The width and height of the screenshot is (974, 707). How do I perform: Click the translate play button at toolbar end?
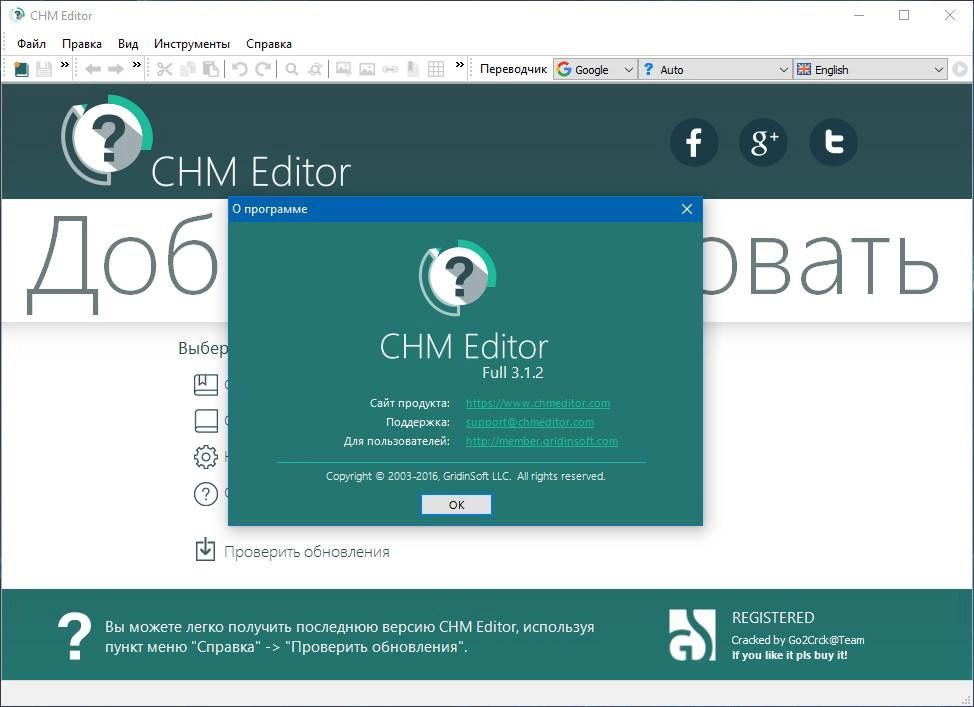click(960, 69)
